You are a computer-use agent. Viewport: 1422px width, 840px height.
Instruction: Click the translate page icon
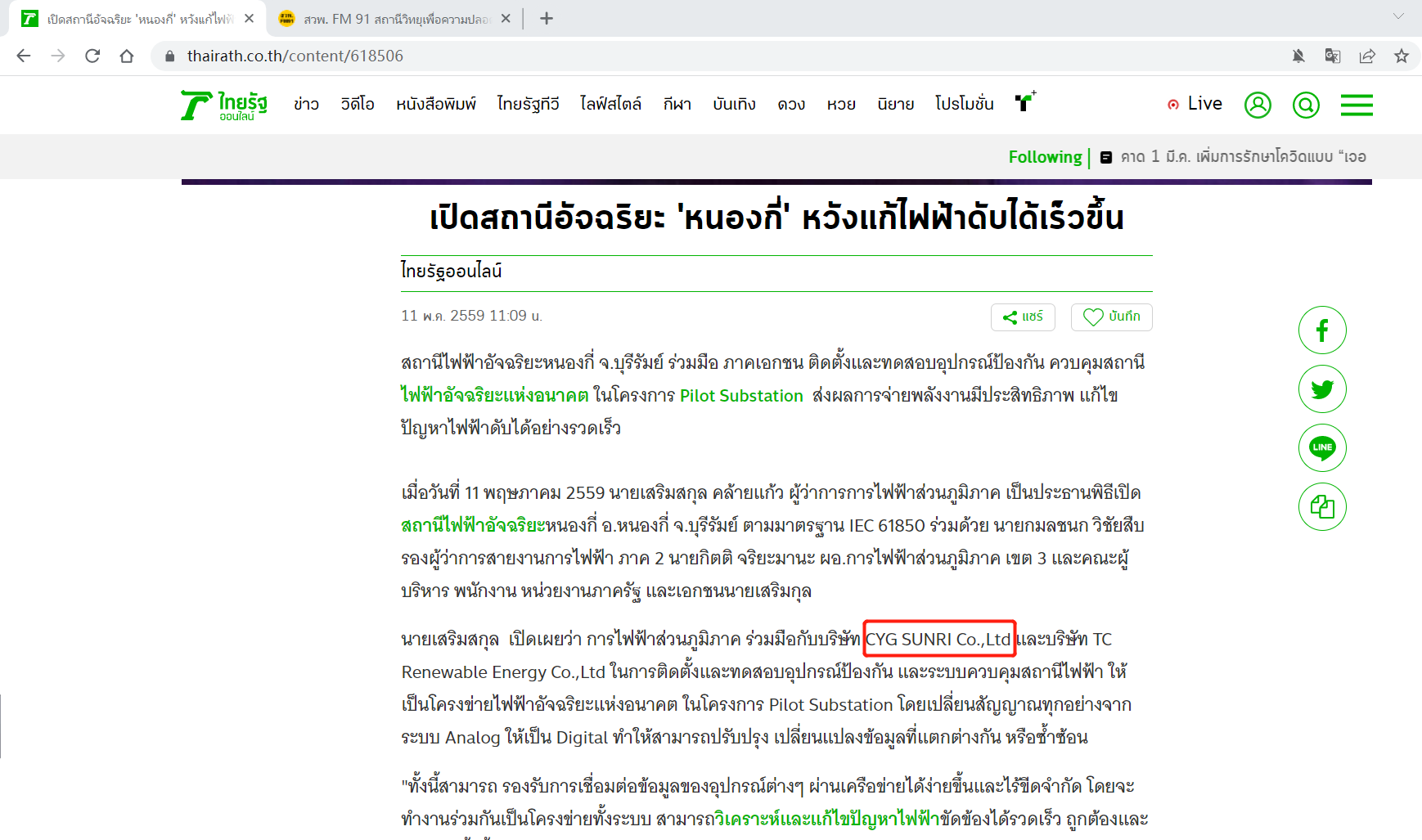pos(1332,56)
